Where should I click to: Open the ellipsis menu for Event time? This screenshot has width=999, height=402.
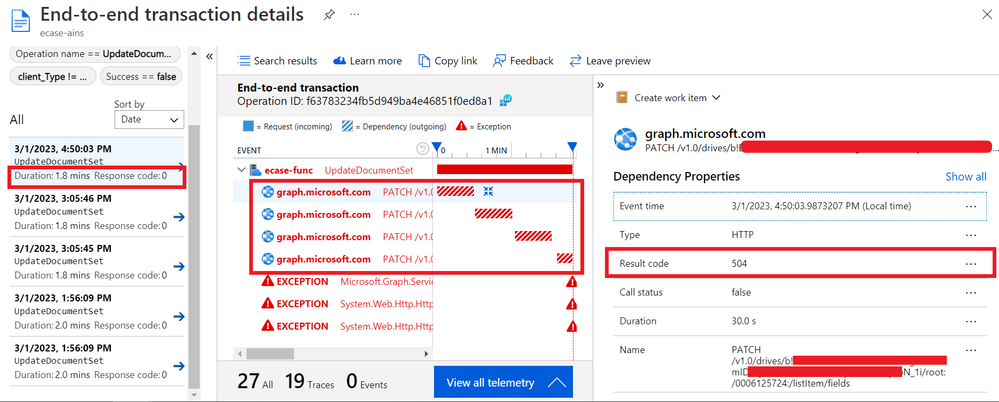970,206
